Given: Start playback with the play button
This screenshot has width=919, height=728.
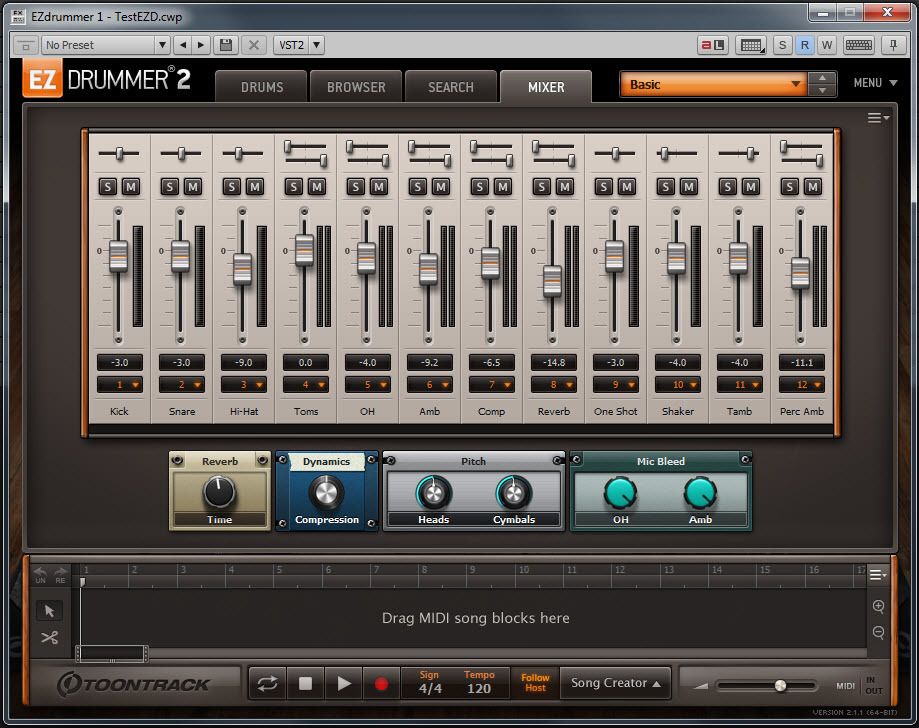Looking at the screenshot, I should tap(343, 684).
